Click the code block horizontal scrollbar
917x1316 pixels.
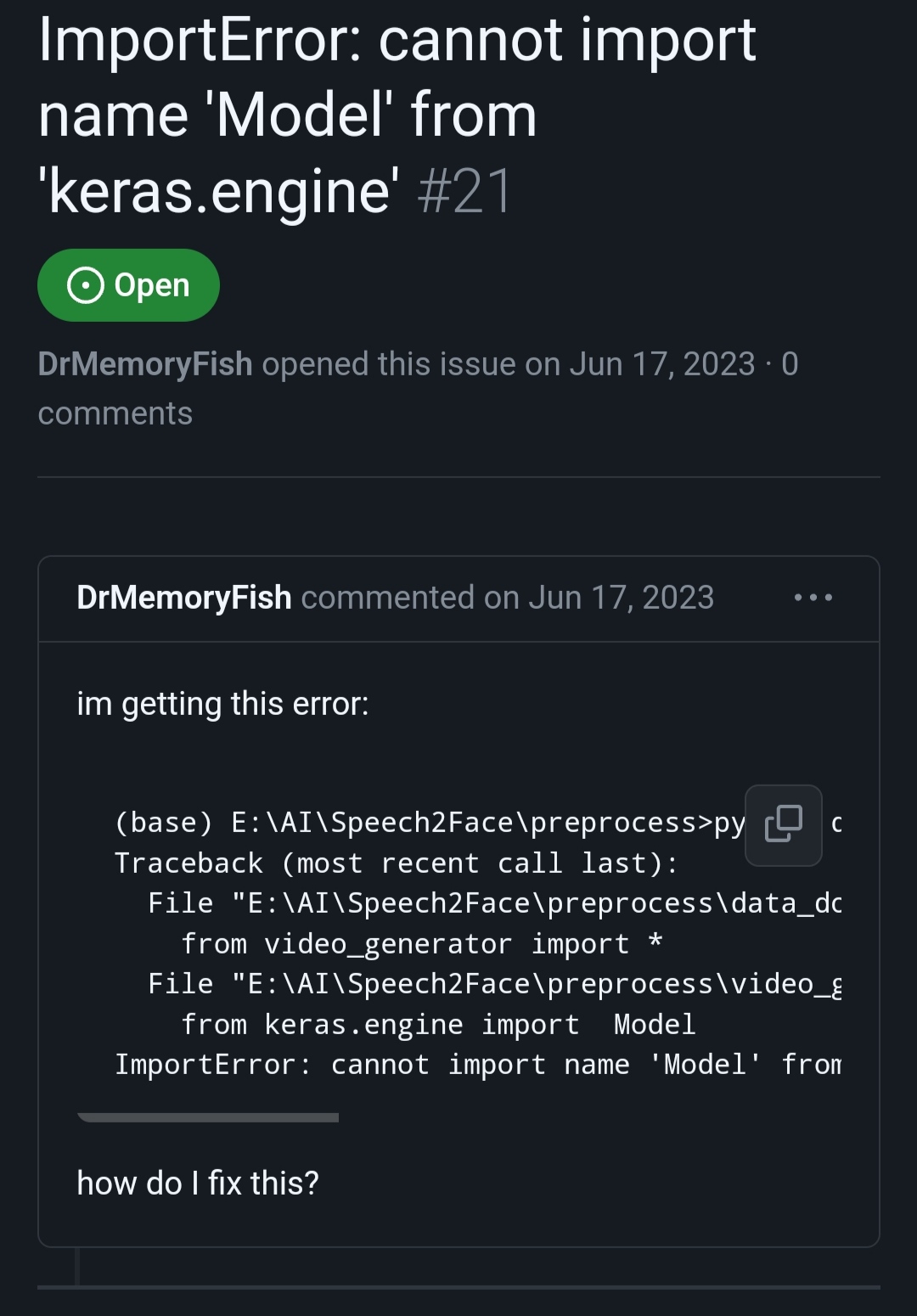[x=208, y=1117]
